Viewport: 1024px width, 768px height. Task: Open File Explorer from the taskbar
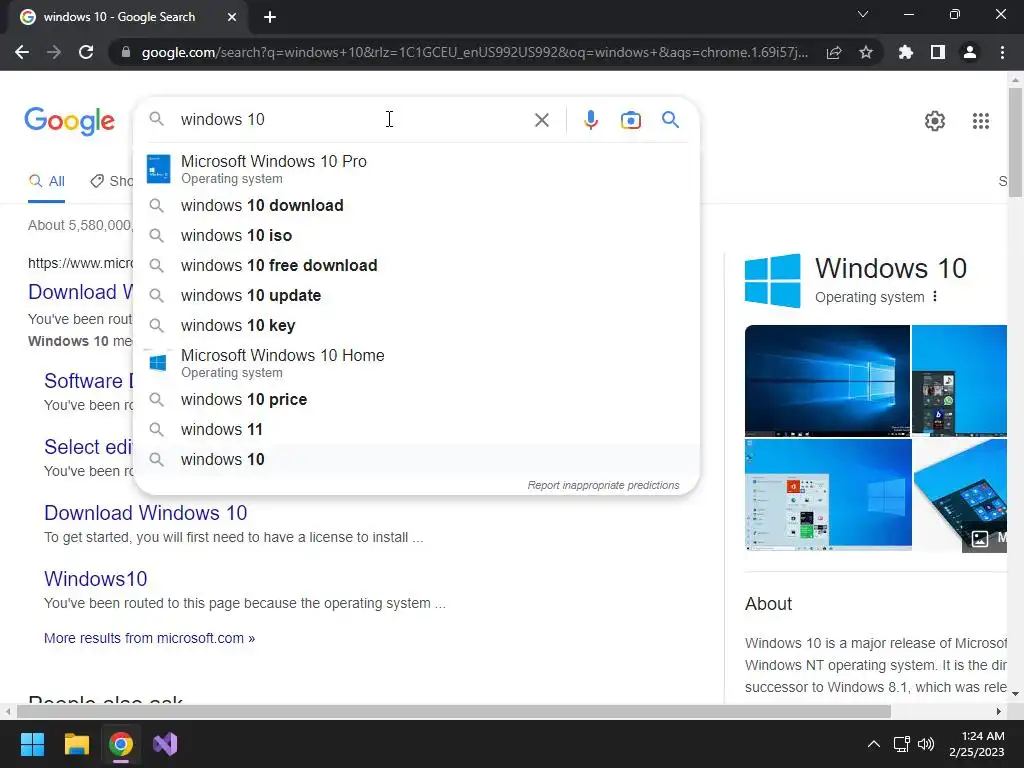(x=76, y=744)
